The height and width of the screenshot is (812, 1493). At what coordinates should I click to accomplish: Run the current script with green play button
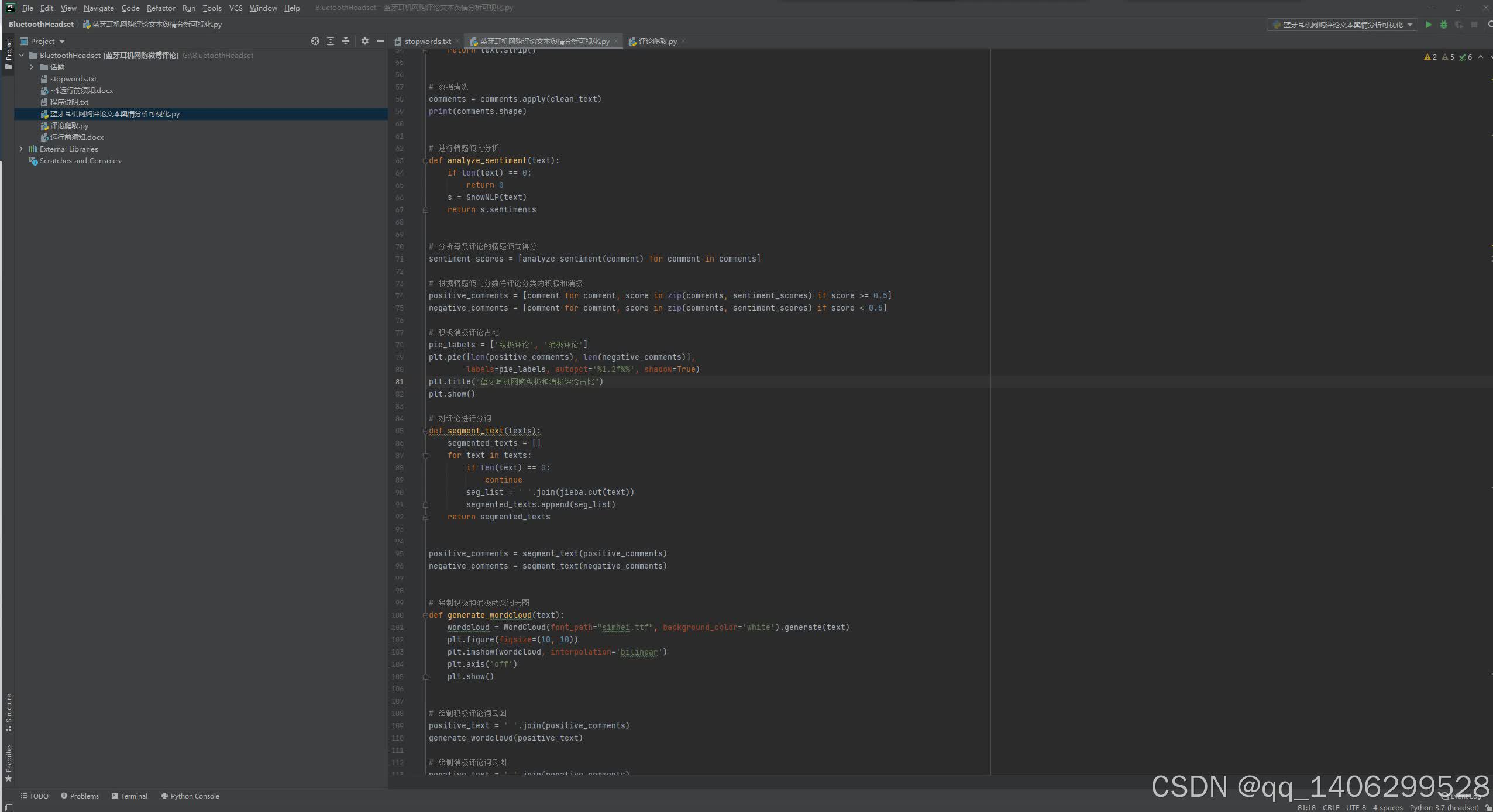point(1428,25)
